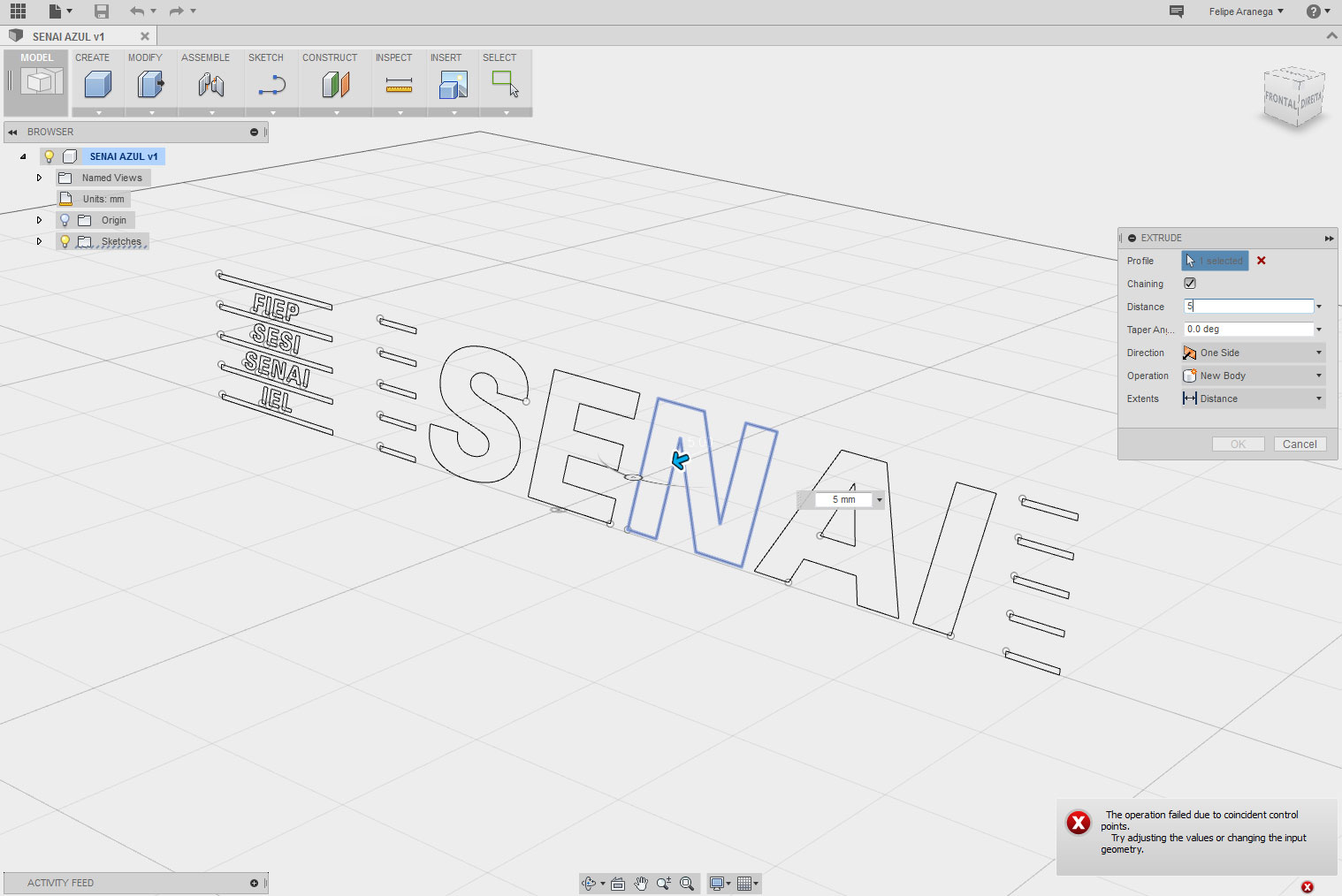
Task: Open the Help question mark icon
Action: (1314, 11)
